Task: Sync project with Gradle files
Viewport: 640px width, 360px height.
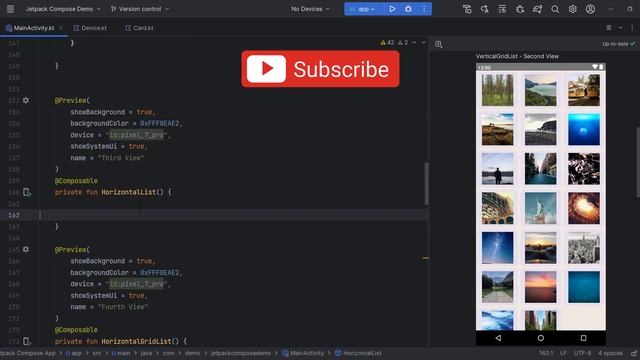Action: pos(537,9)
